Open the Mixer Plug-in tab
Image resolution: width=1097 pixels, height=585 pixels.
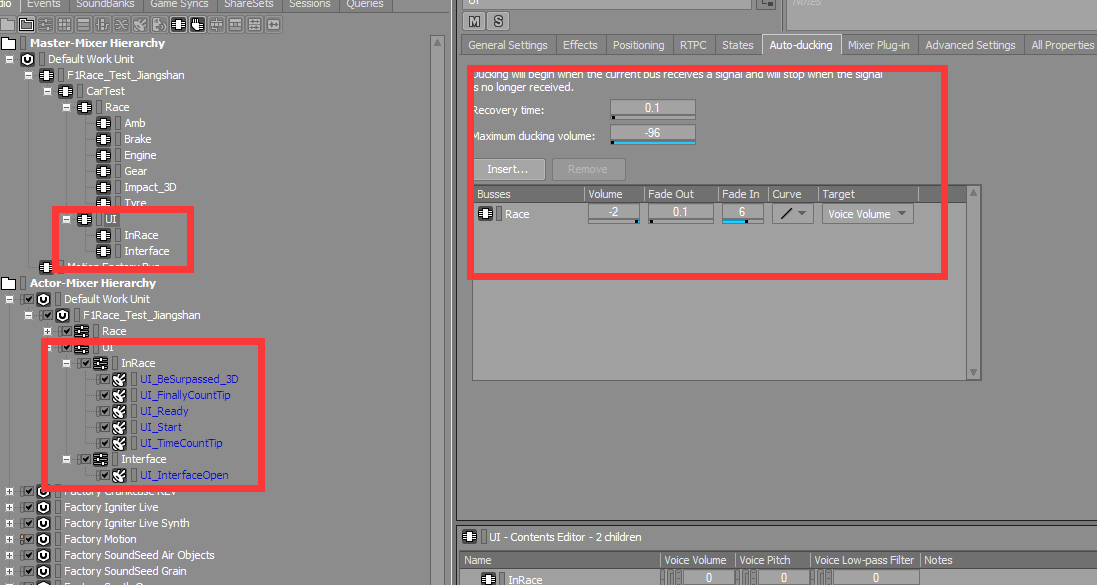click(x=879, y=45)
